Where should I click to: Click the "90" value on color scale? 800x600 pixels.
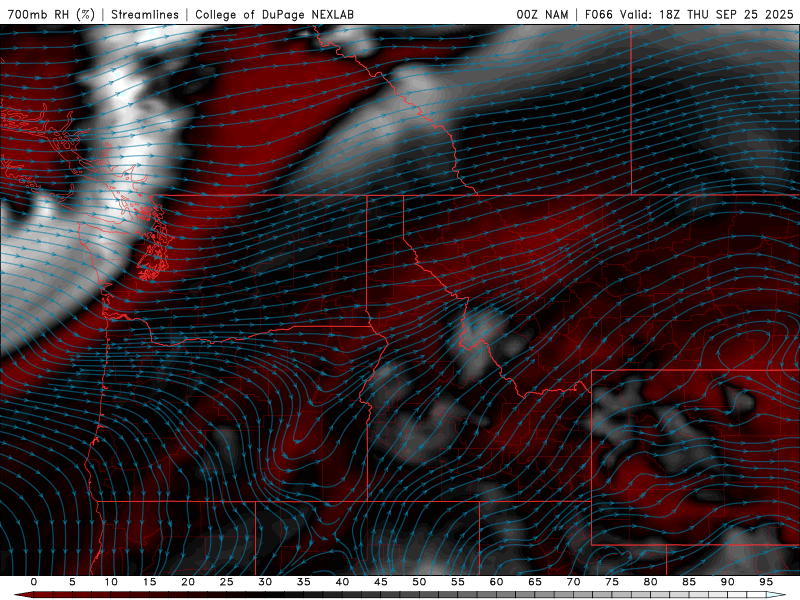coord(728,582)
